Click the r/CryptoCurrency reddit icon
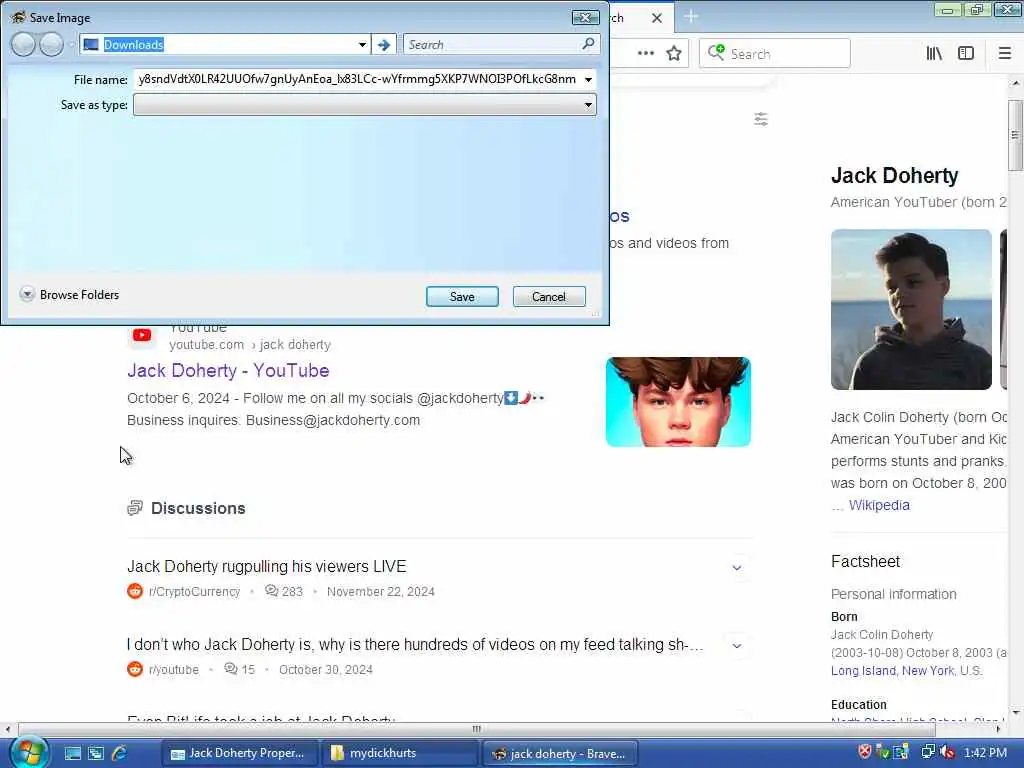This screenshot has width=1024, height=768. pos(135,591)
